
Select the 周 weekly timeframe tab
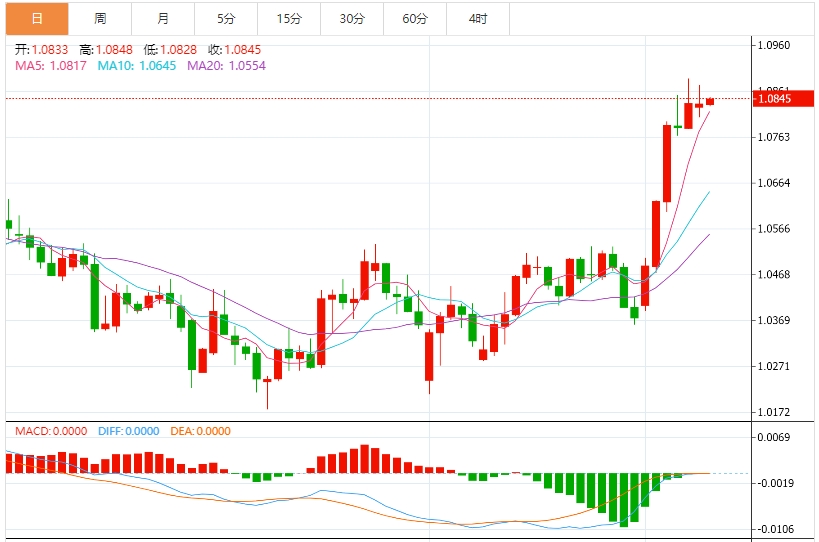click(x=100, y=19)
